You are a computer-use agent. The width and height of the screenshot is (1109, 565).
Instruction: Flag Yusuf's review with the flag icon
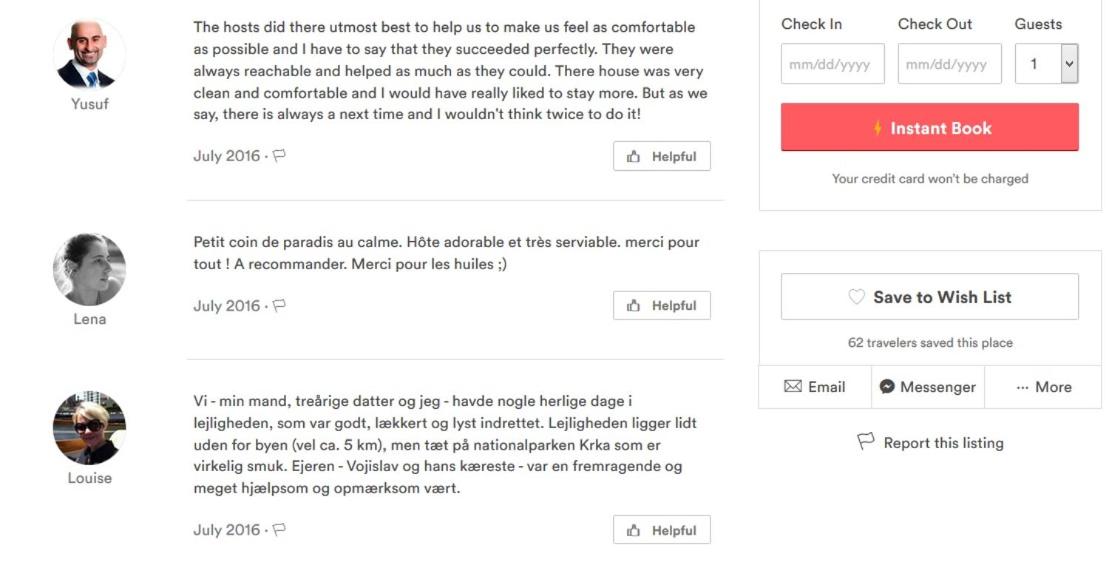coord(279,156)
